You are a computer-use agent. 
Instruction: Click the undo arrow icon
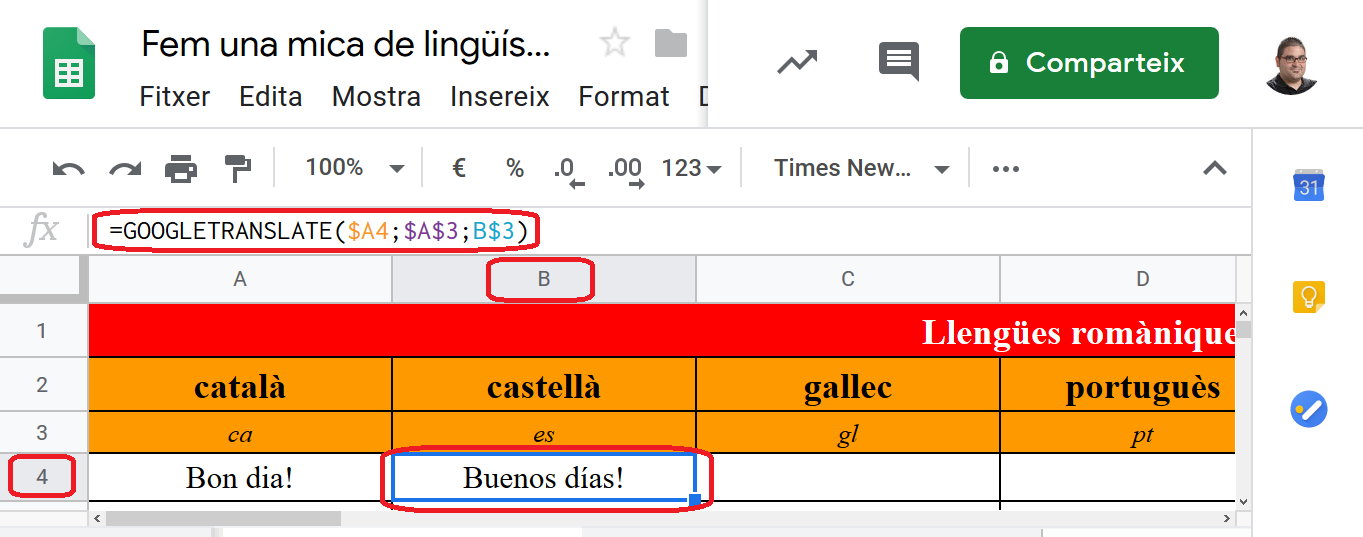[x=69, y=168]
